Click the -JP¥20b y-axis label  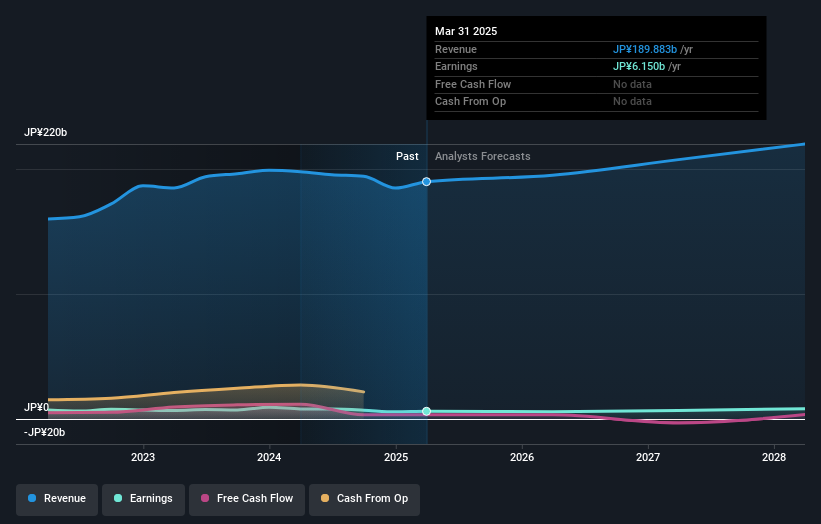pos(45,432)
